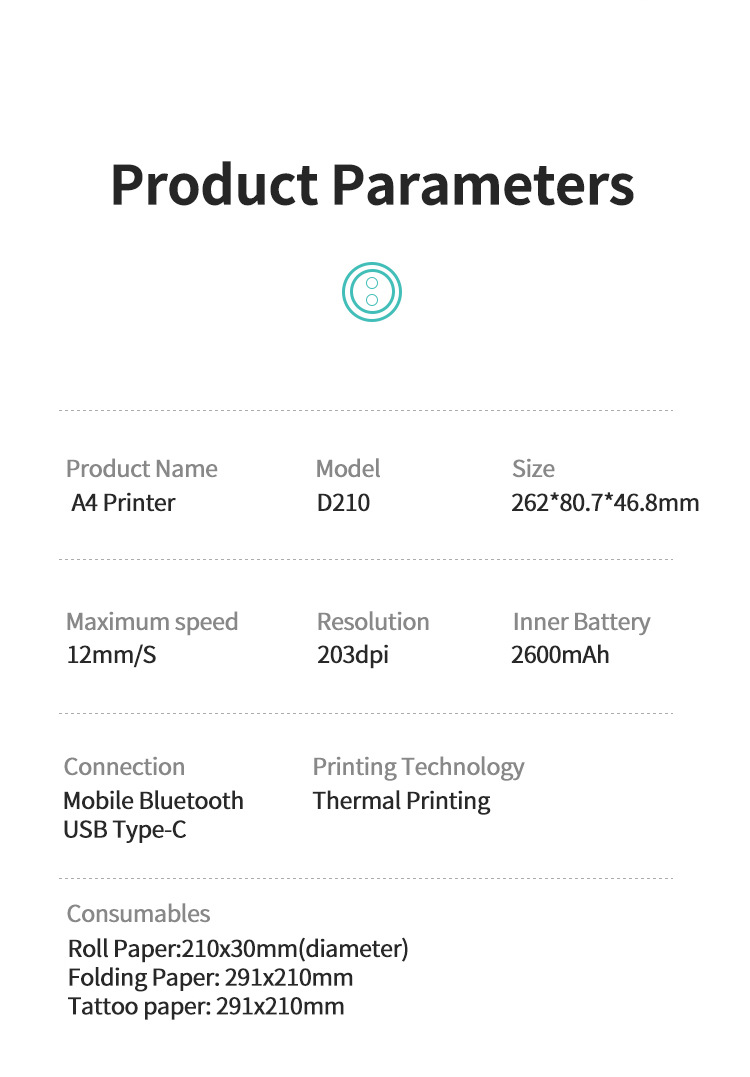Image resolution: width=750 pixels, height=1077 pixels.
Task: Click the 203dpi resolution value
Action: (x=353, y=655)
